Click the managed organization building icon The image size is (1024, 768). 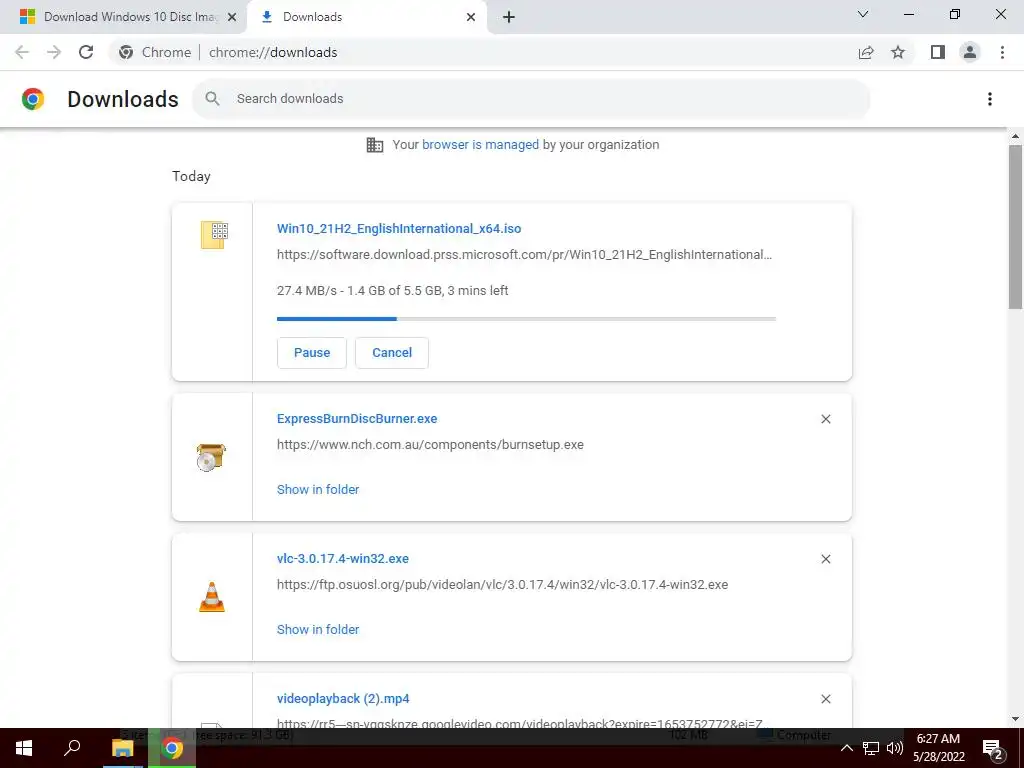point(375,144)
